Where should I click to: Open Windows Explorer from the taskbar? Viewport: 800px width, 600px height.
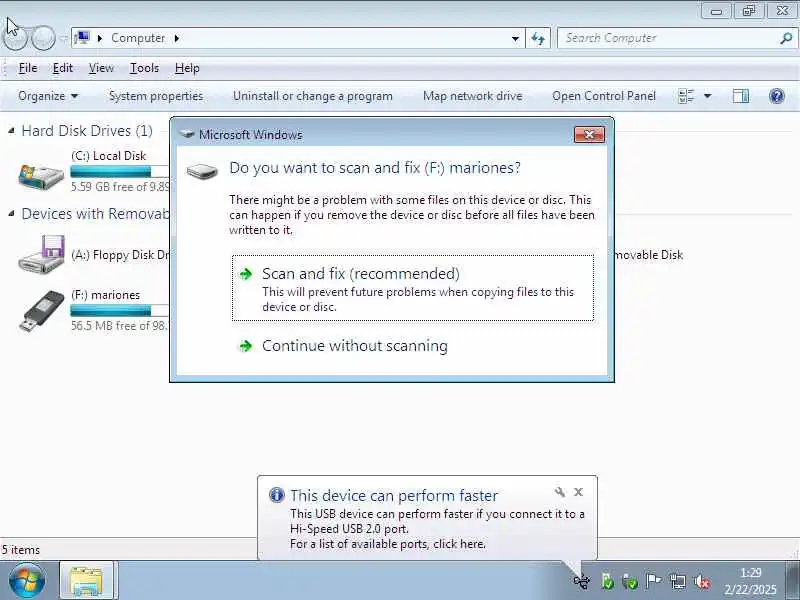tap(86, 581)
